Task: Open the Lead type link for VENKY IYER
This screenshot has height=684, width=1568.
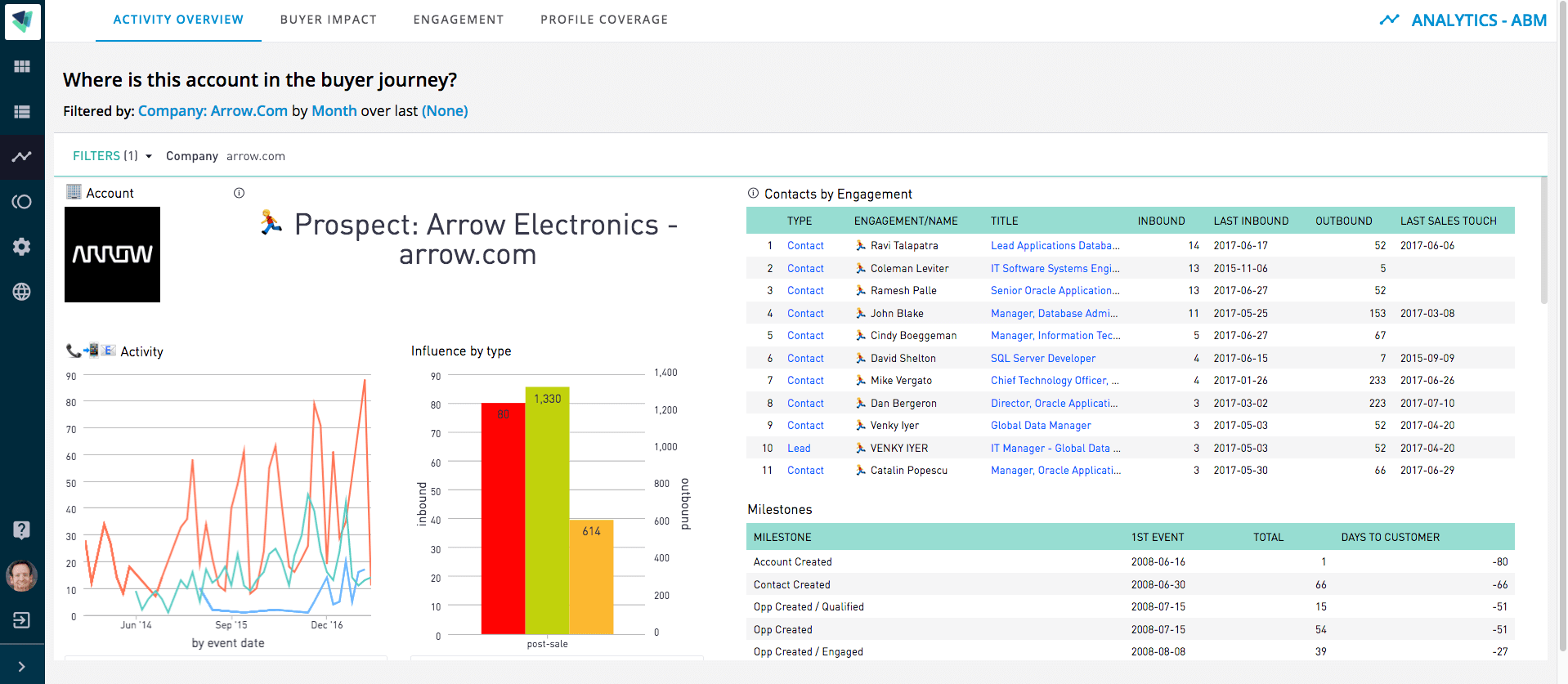Action: [799, 448]
